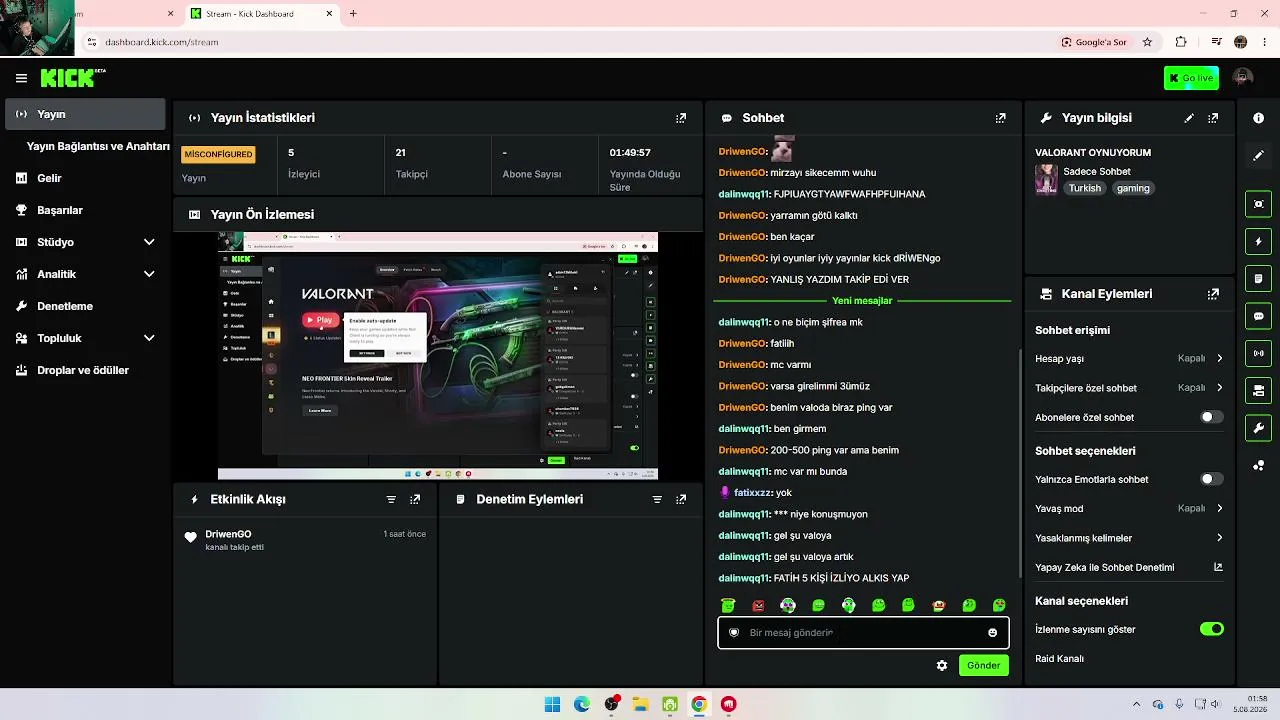Select Yayın in the sidebar
Screen dimensions: 1280x720
click(x=85, y=114)
